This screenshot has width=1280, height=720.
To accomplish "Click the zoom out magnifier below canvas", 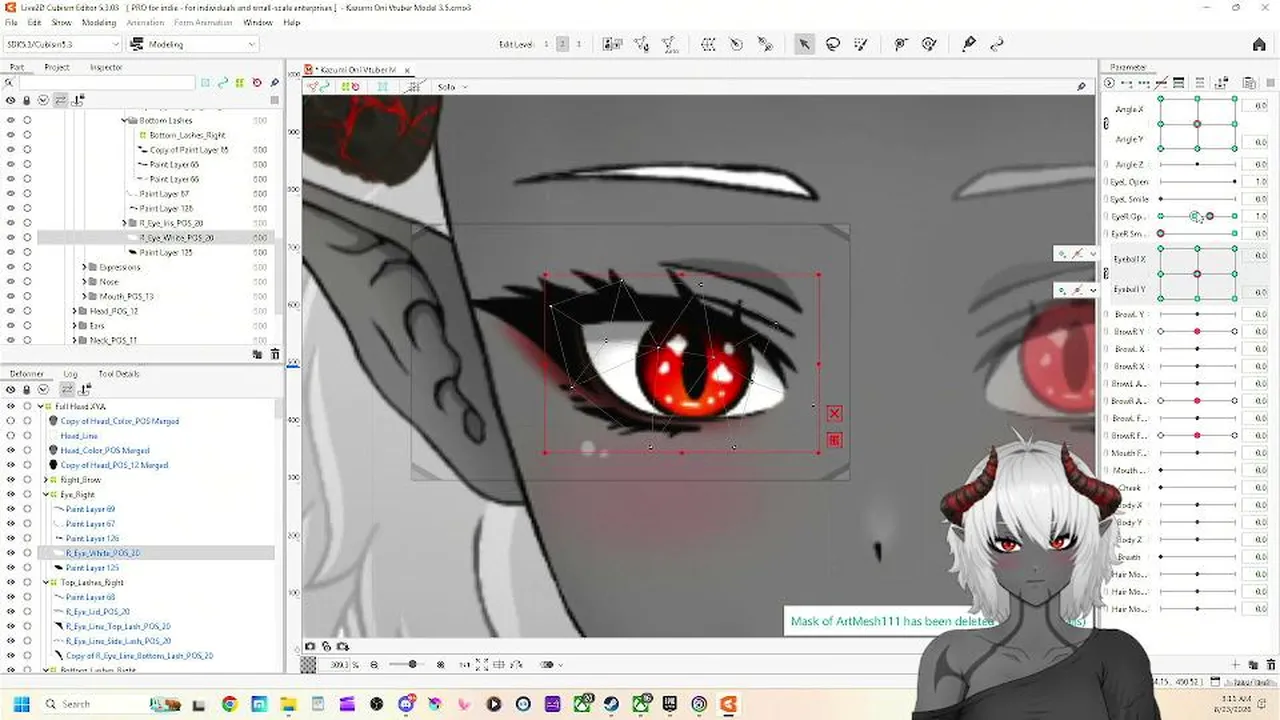I will (374, 665).
